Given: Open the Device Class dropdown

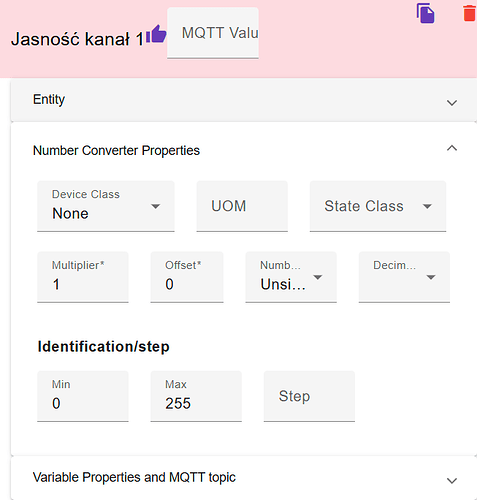Looking at the screenshot, I should (106, 206).
